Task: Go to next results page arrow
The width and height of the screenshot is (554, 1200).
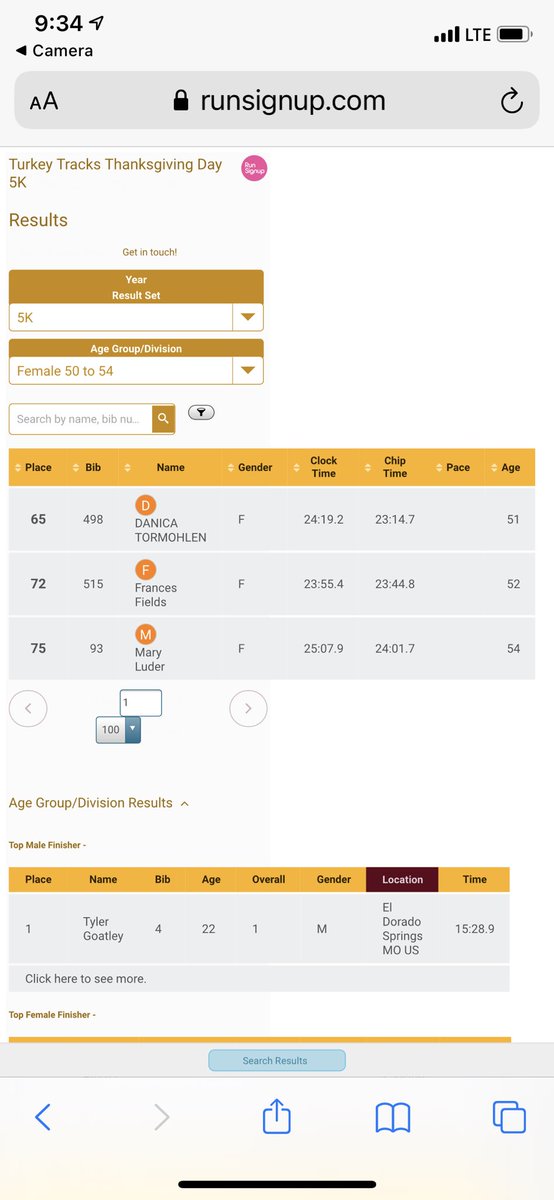Action: (248, 709)
